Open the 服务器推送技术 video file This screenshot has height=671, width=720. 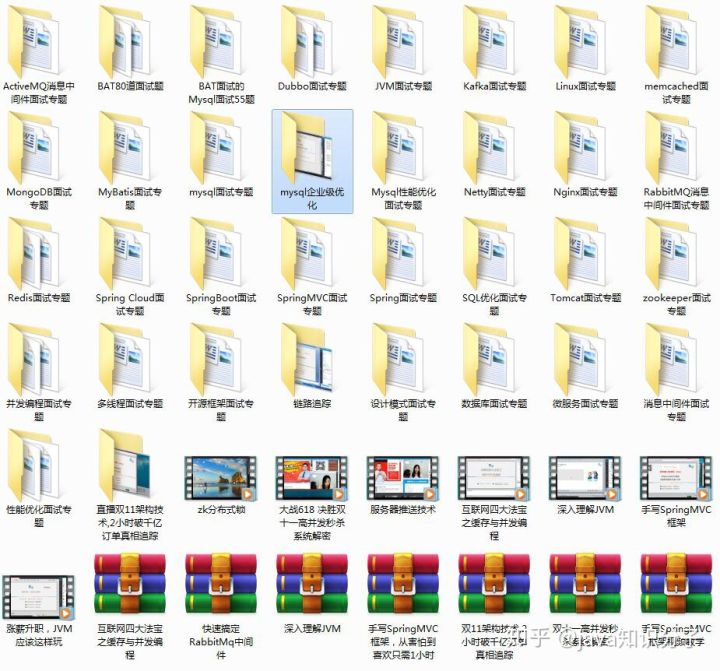click(403, 476)
